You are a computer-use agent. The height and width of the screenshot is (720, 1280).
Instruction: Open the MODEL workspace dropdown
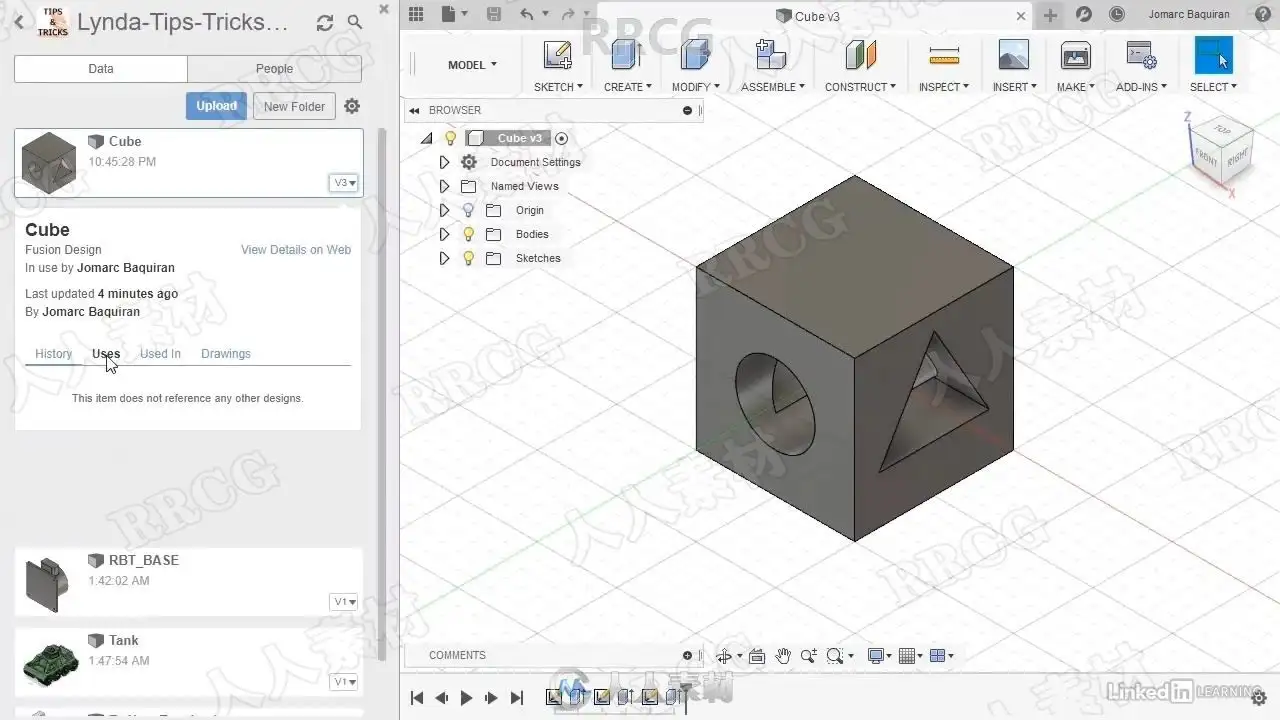click(x=472, y=65)
